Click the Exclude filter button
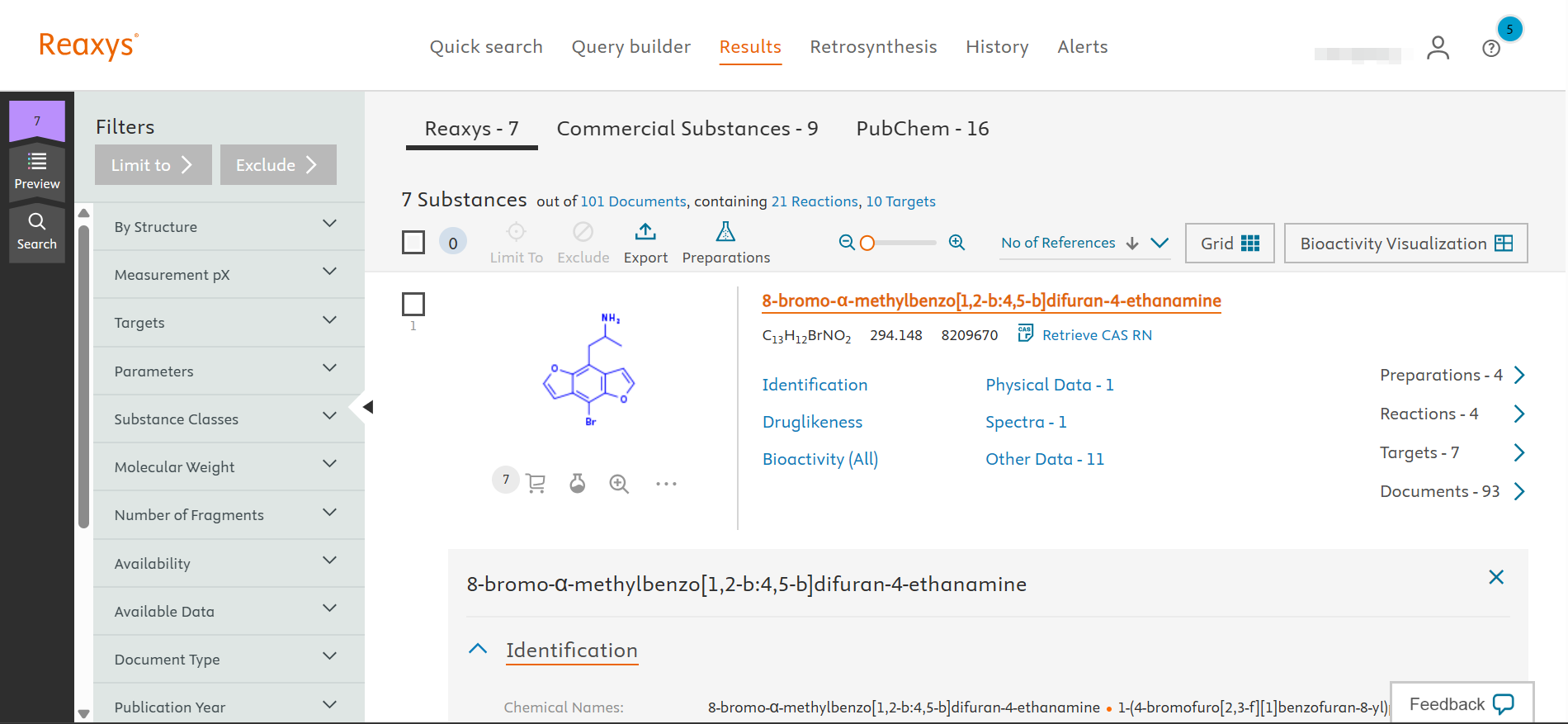 [x=278, y=164]
